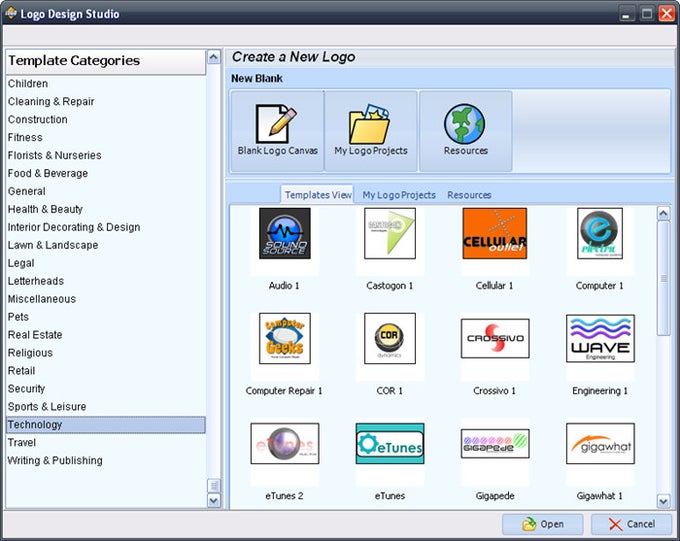
Task: Click the 'Template Categories' header
Action: click(106, 61)
